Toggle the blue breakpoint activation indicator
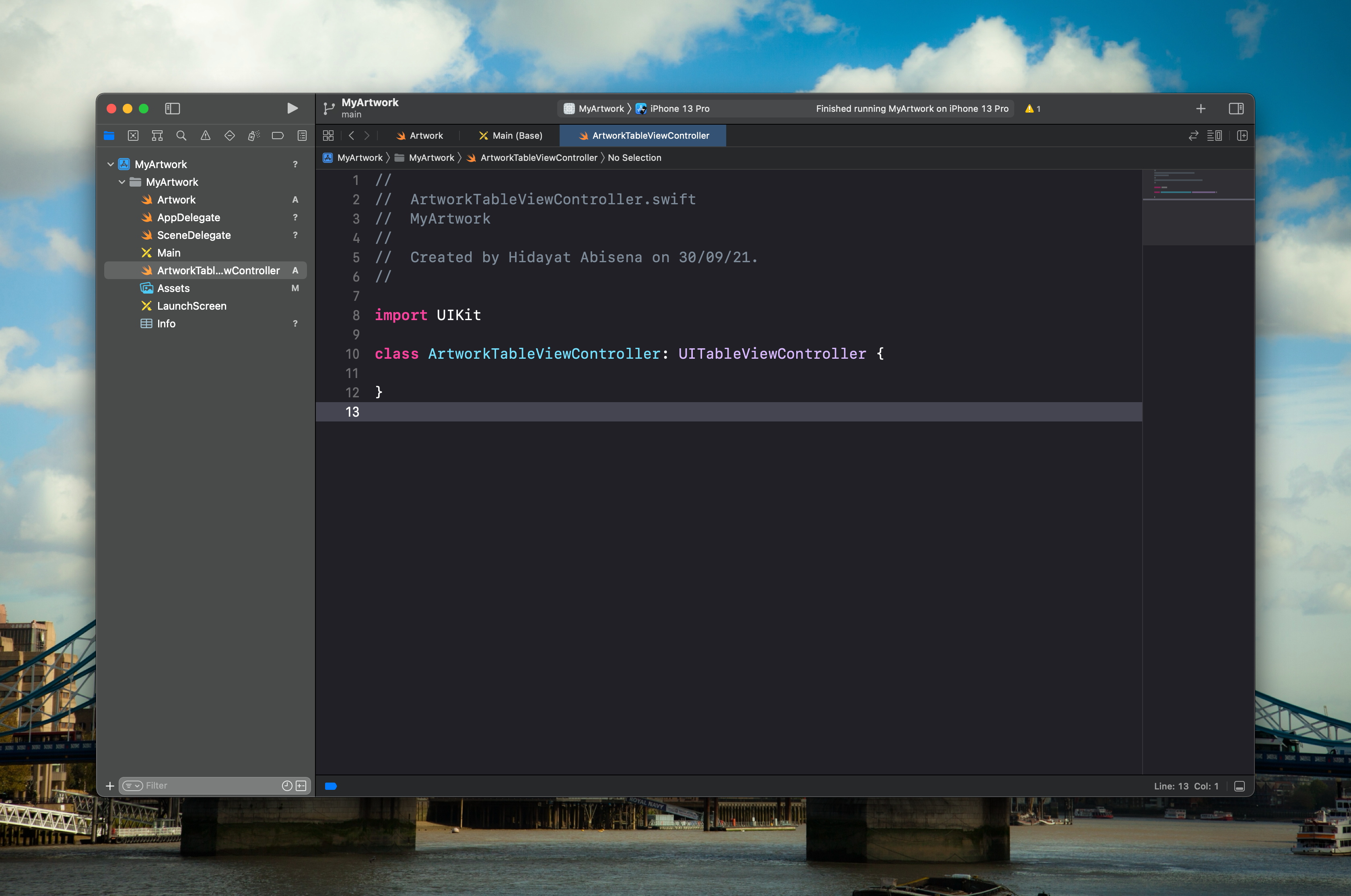 tap(330, 787)
